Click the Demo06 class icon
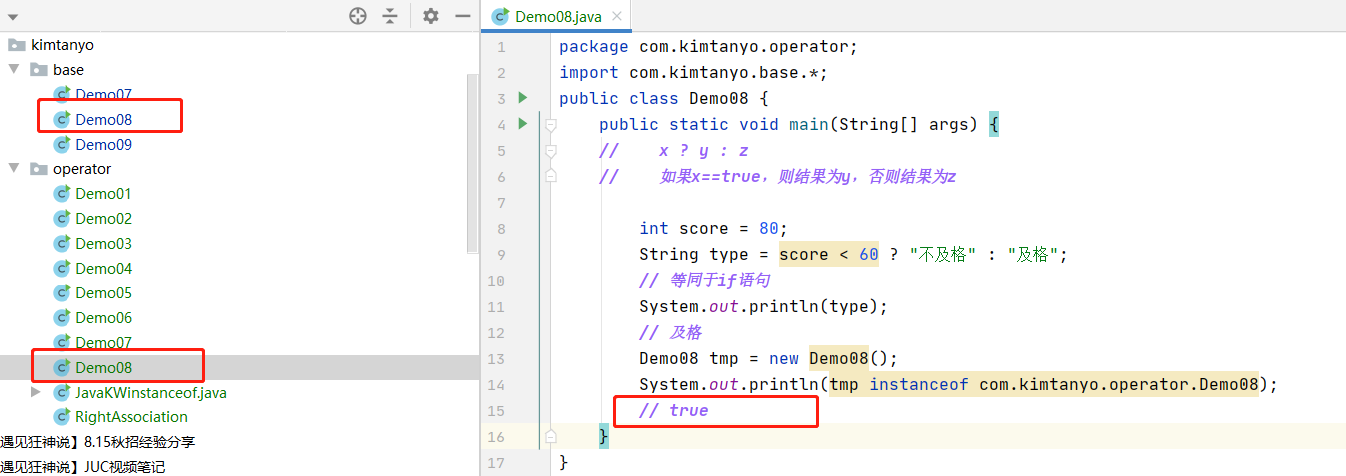The image size is (1346, 476). [62, 317]
